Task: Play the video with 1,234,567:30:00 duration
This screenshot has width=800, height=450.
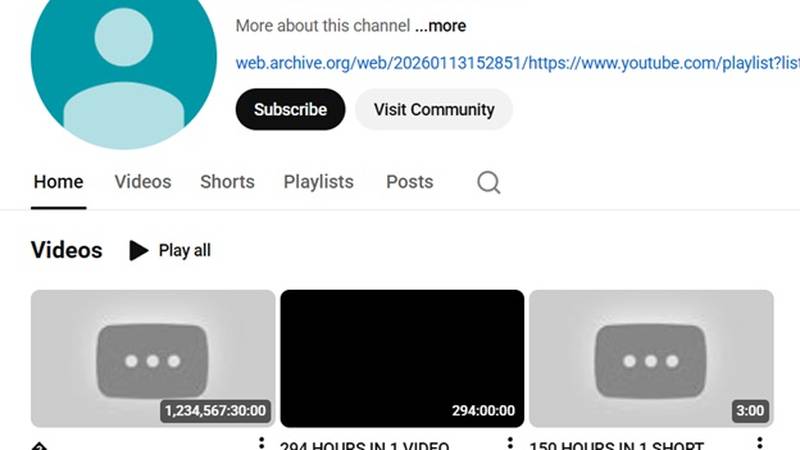Action: coord(152,358)
